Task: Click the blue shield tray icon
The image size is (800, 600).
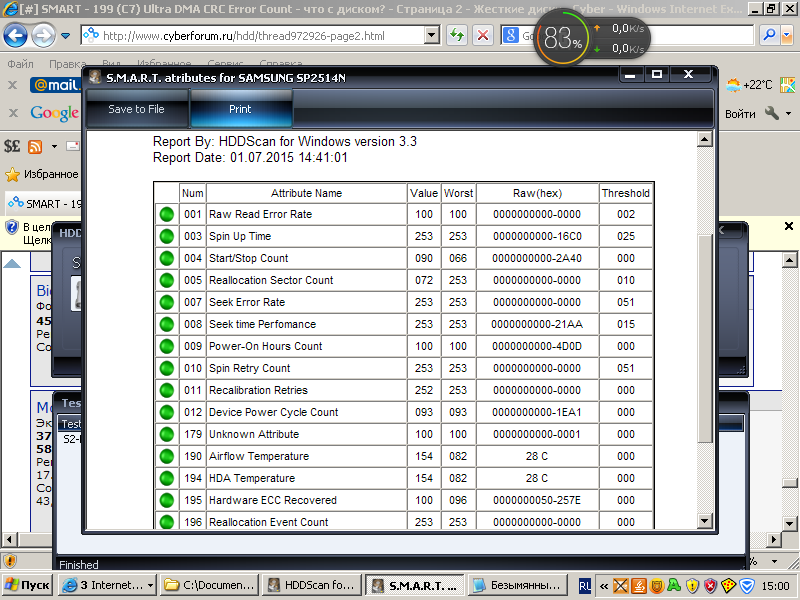Action: pyautogui.click(x=747, y=586)
